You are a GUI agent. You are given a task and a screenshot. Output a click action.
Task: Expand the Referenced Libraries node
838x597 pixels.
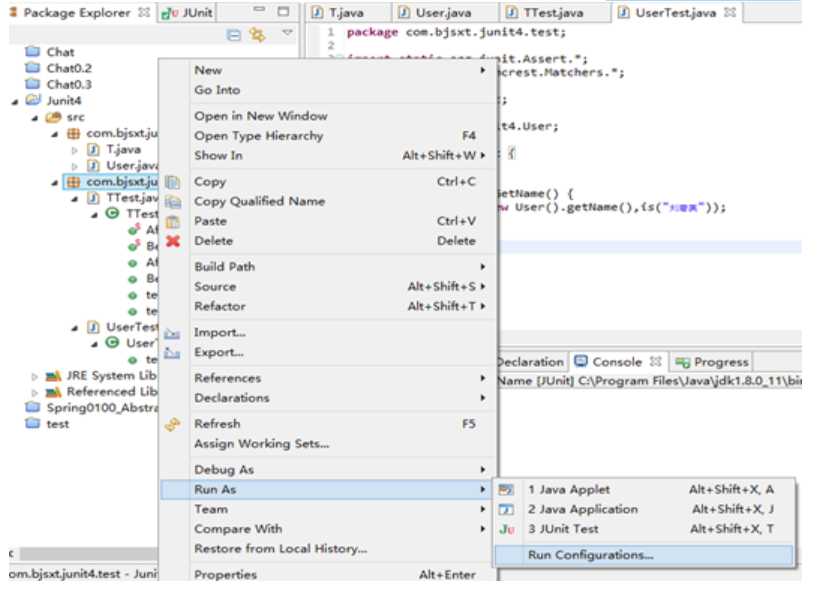[35, 393]
